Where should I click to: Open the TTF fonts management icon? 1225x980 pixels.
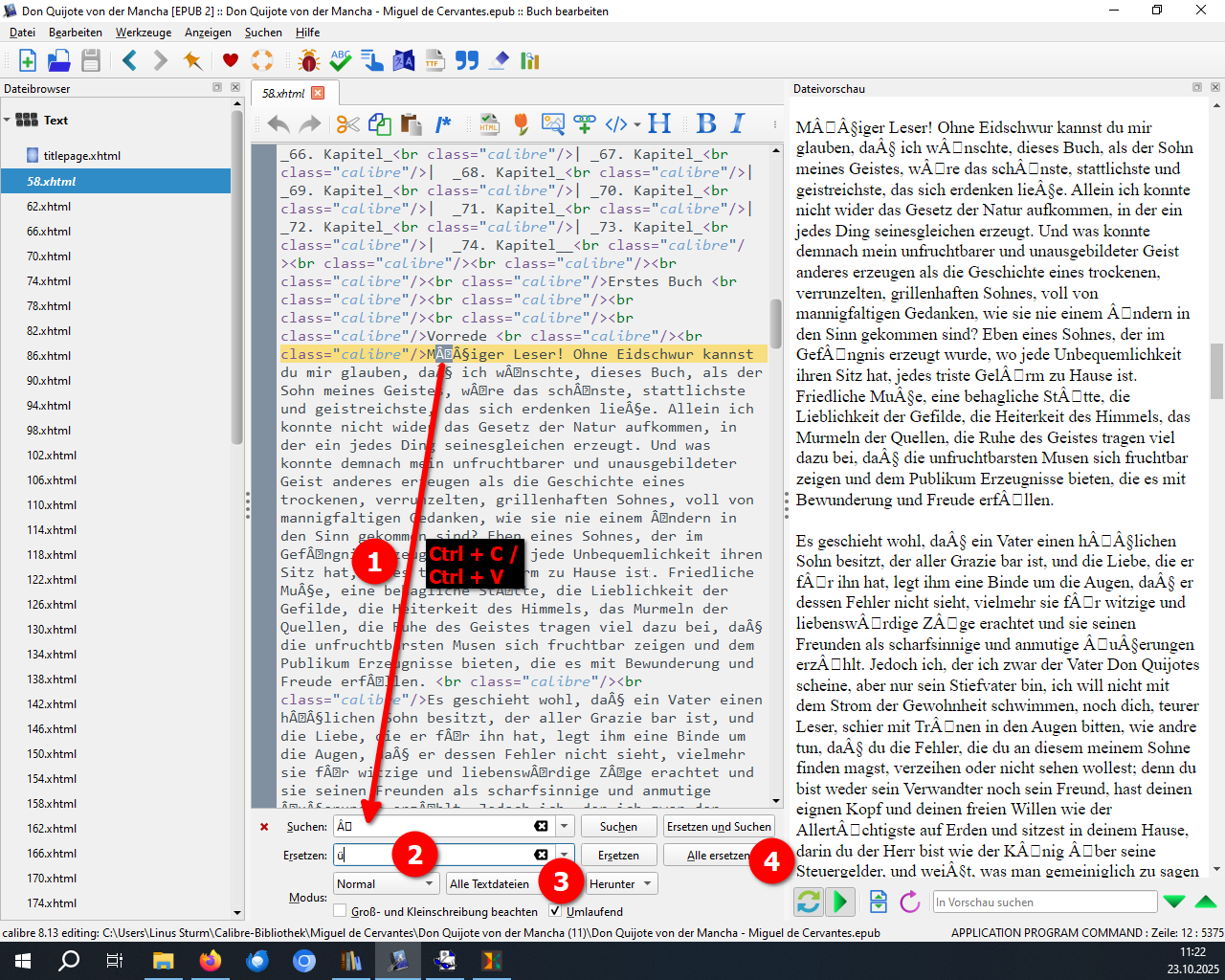(x=435, y=61)
